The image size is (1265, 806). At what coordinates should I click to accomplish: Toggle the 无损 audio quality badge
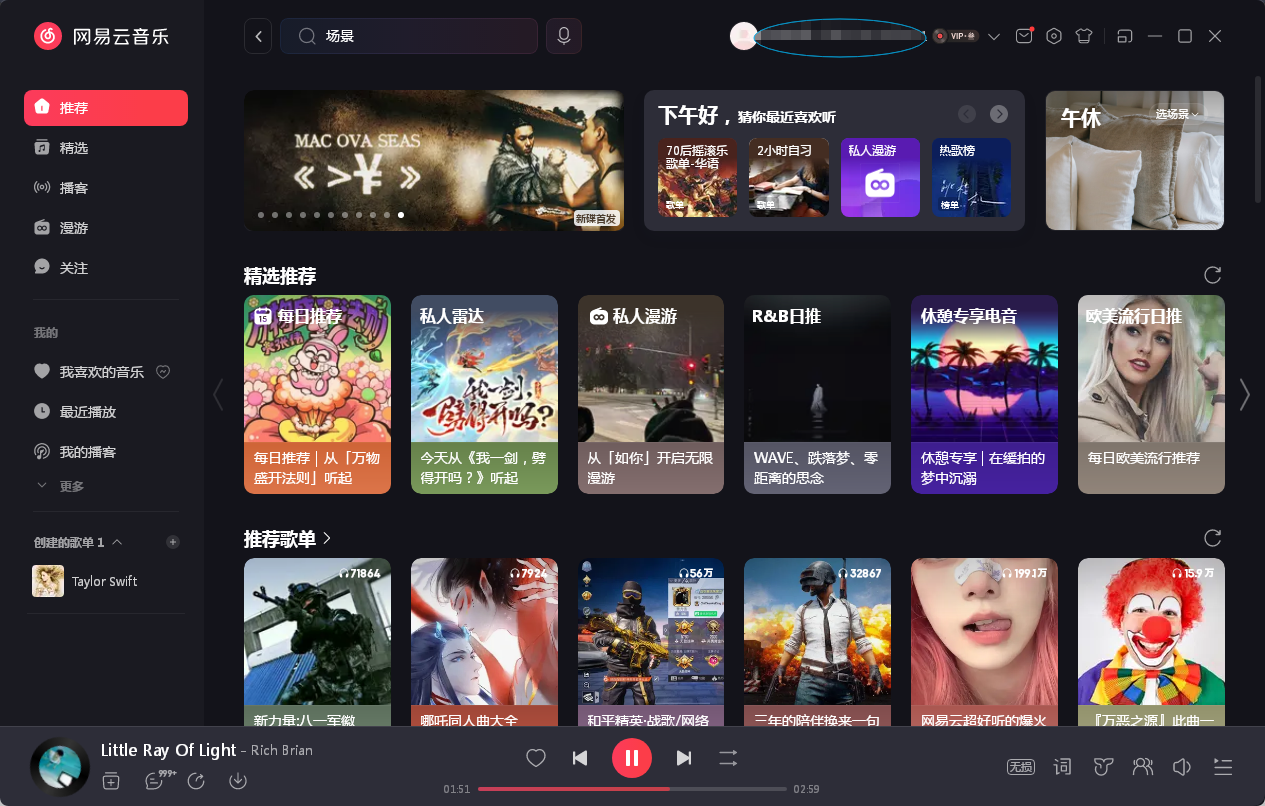tap(1021, 767)
